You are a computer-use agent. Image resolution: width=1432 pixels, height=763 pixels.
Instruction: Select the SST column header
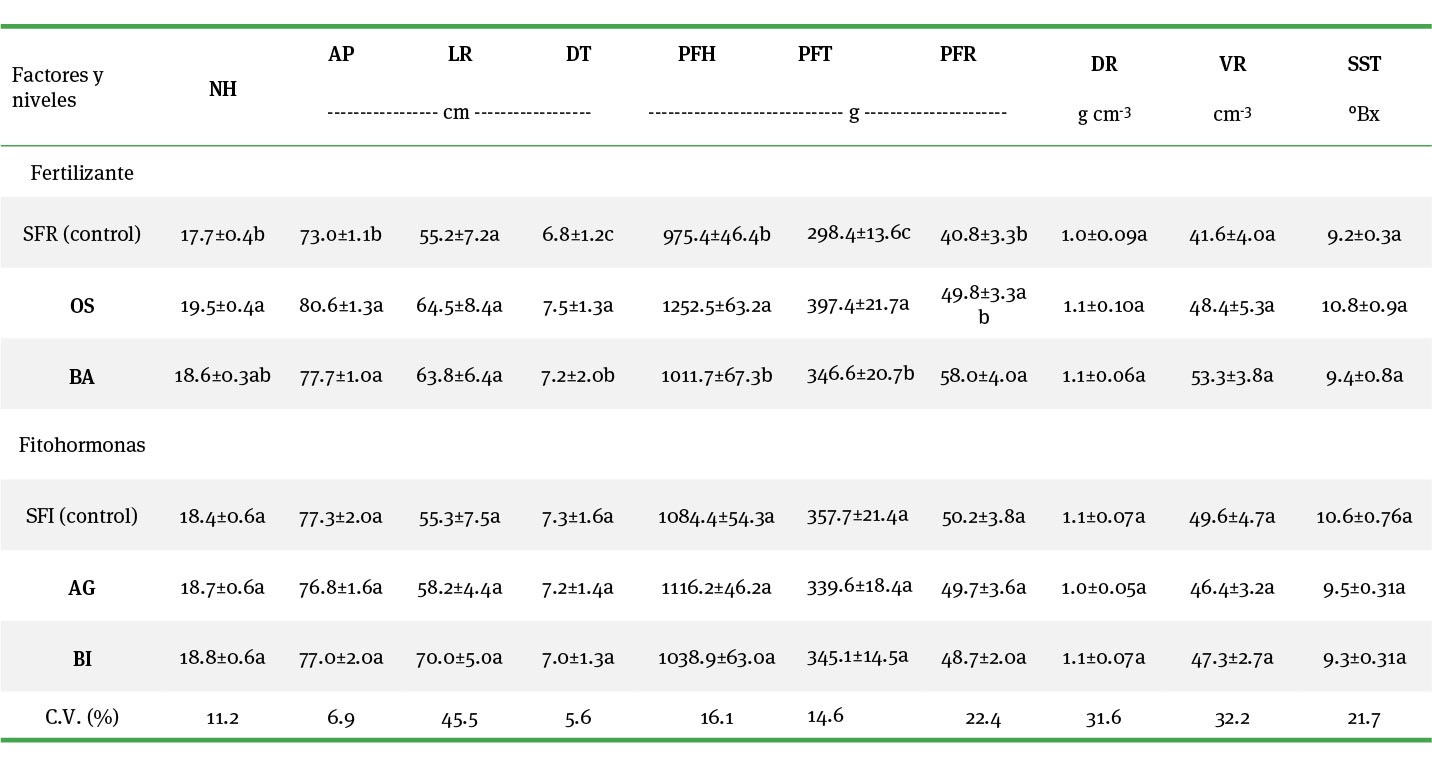(1363, 65)
